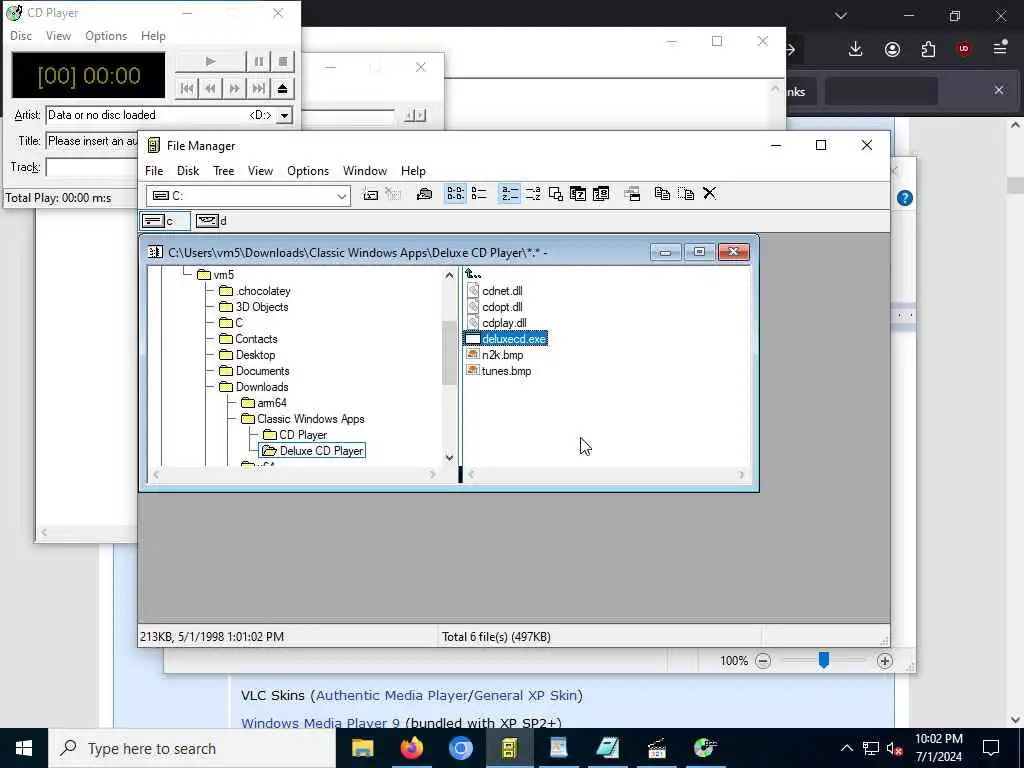Image resolution: width=1024 pixels, height=768 pixels.
Task: Click Eject button in CD Player
Action: point(283,88)
